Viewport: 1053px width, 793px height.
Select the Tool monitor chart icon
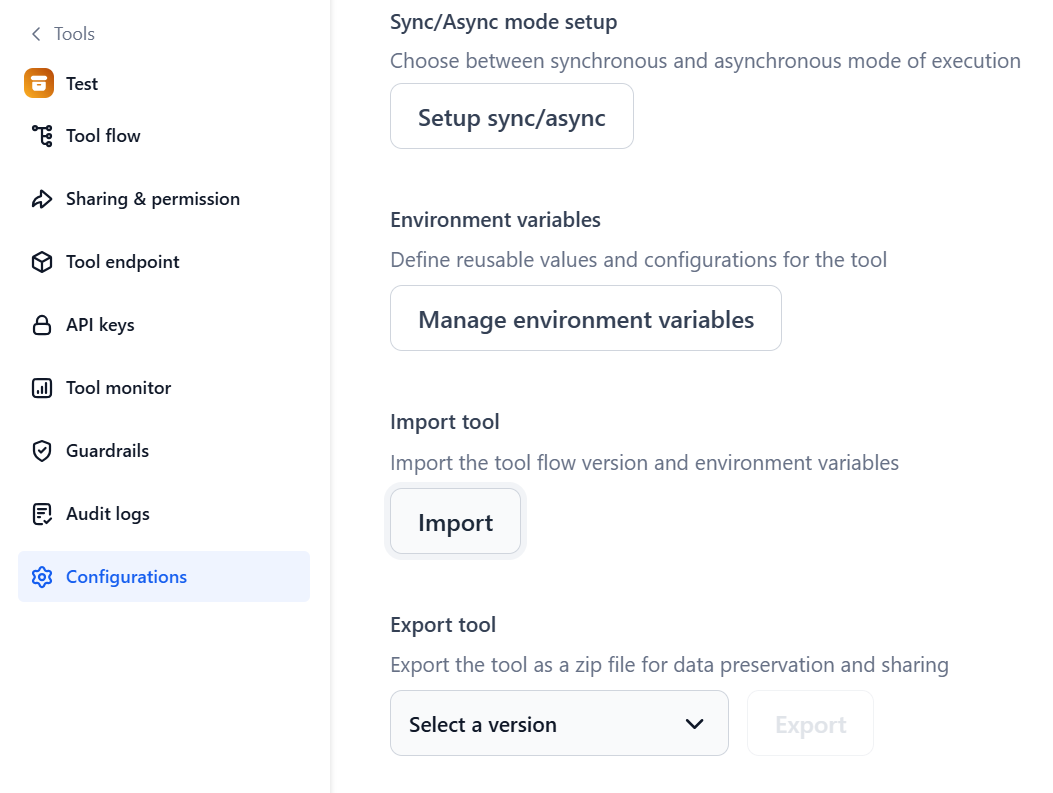pyautogui.click(x=42, y=388)
